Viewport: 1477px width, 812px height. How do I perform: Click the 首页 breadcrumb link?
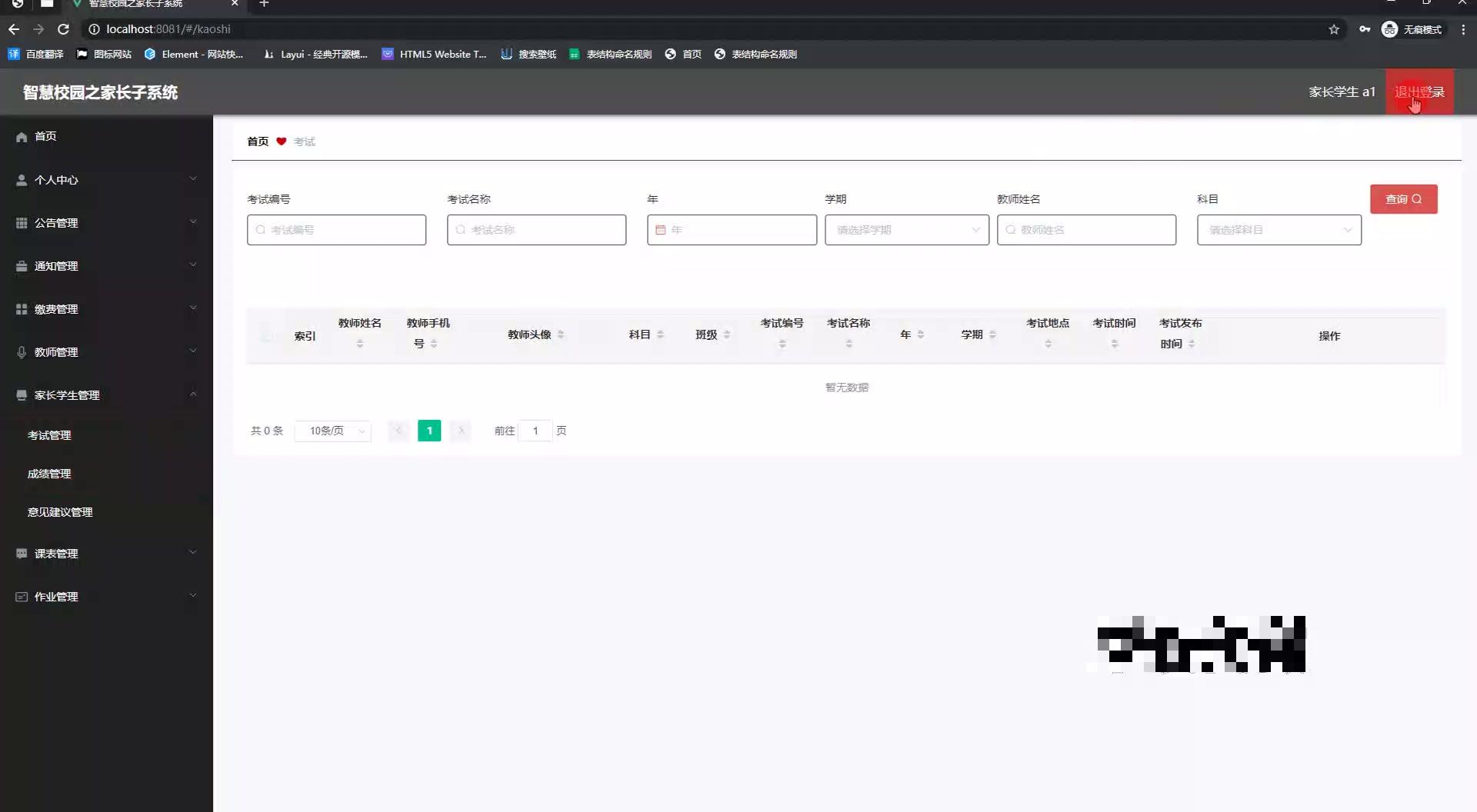pos(258,141)
